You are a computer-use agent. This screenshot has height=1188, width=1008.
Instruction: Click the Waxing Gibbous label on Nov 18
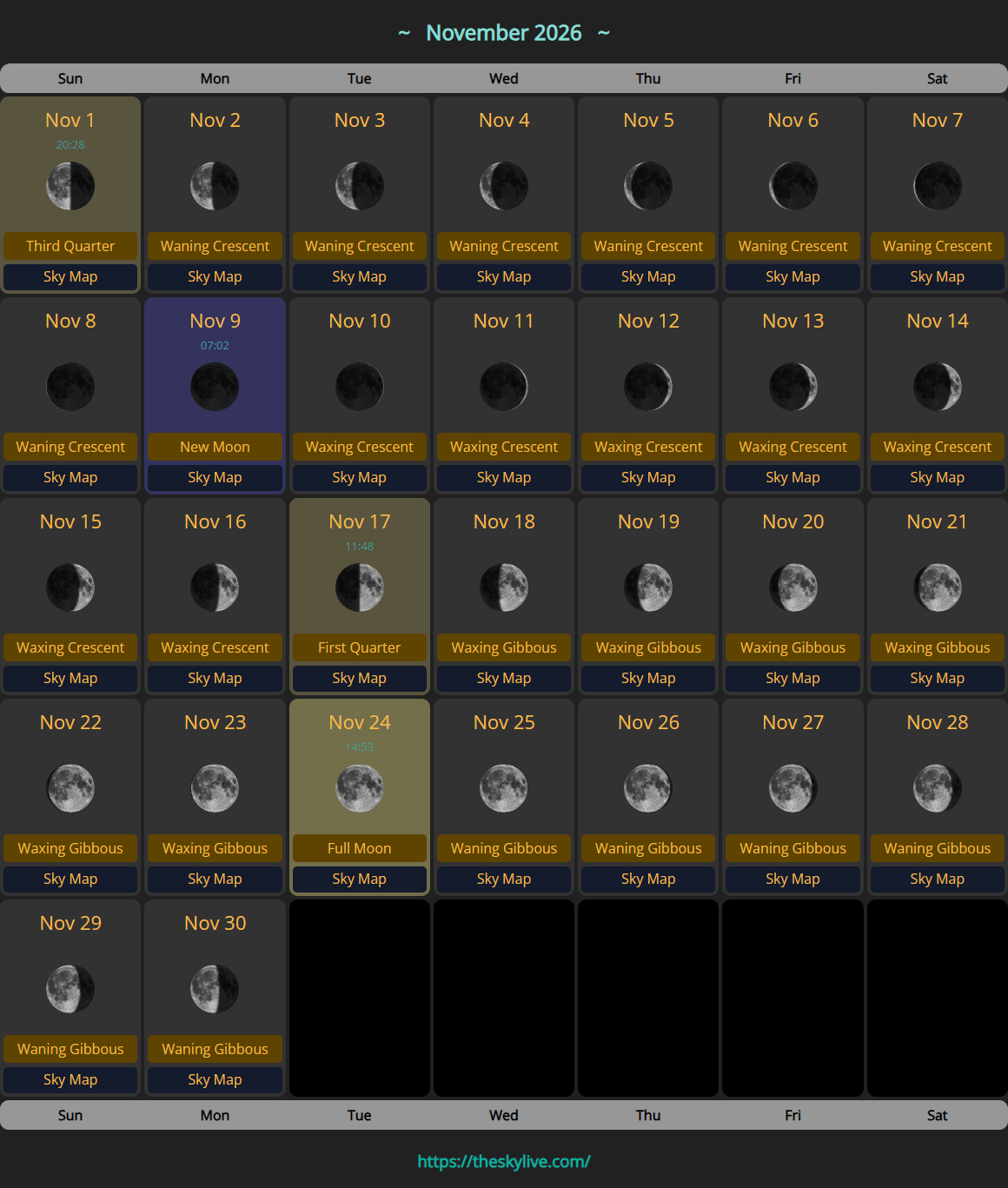click(504, 647)
